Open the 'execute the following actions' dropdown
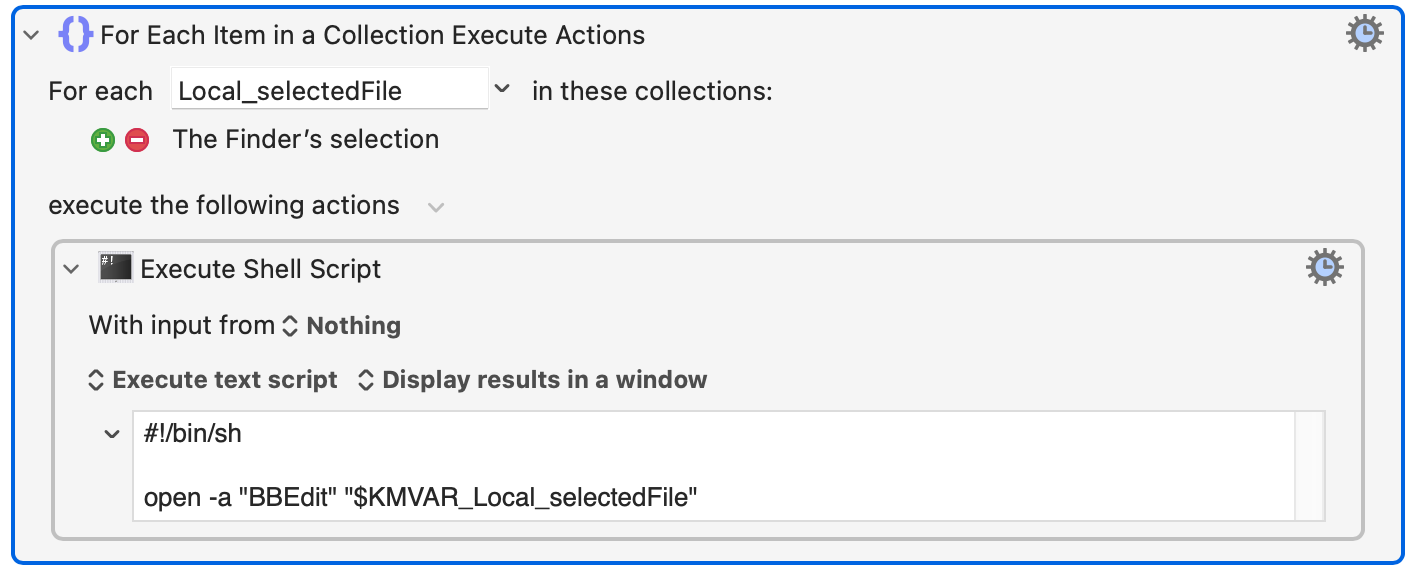 (435, 207)
